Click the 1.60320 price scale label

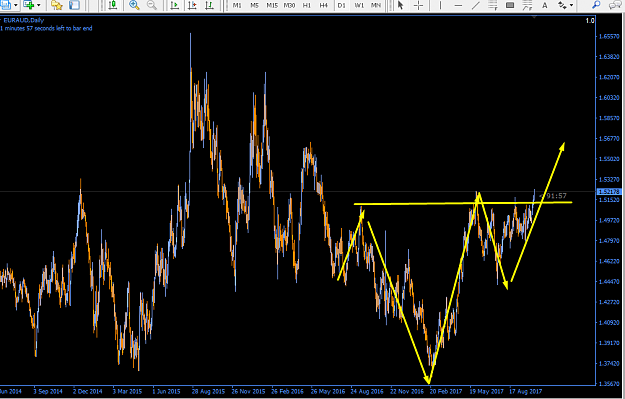609,98
